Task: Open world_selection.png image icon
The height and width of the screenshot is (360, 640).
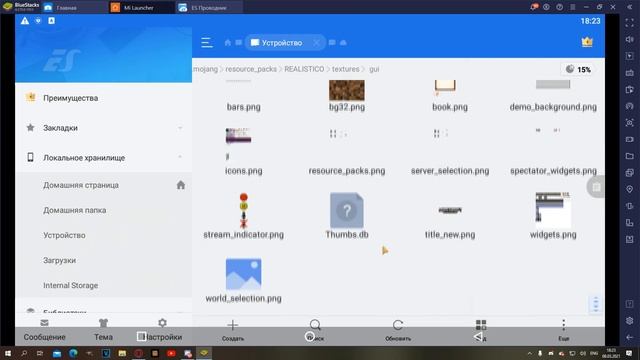Action: tap(244, 274)
